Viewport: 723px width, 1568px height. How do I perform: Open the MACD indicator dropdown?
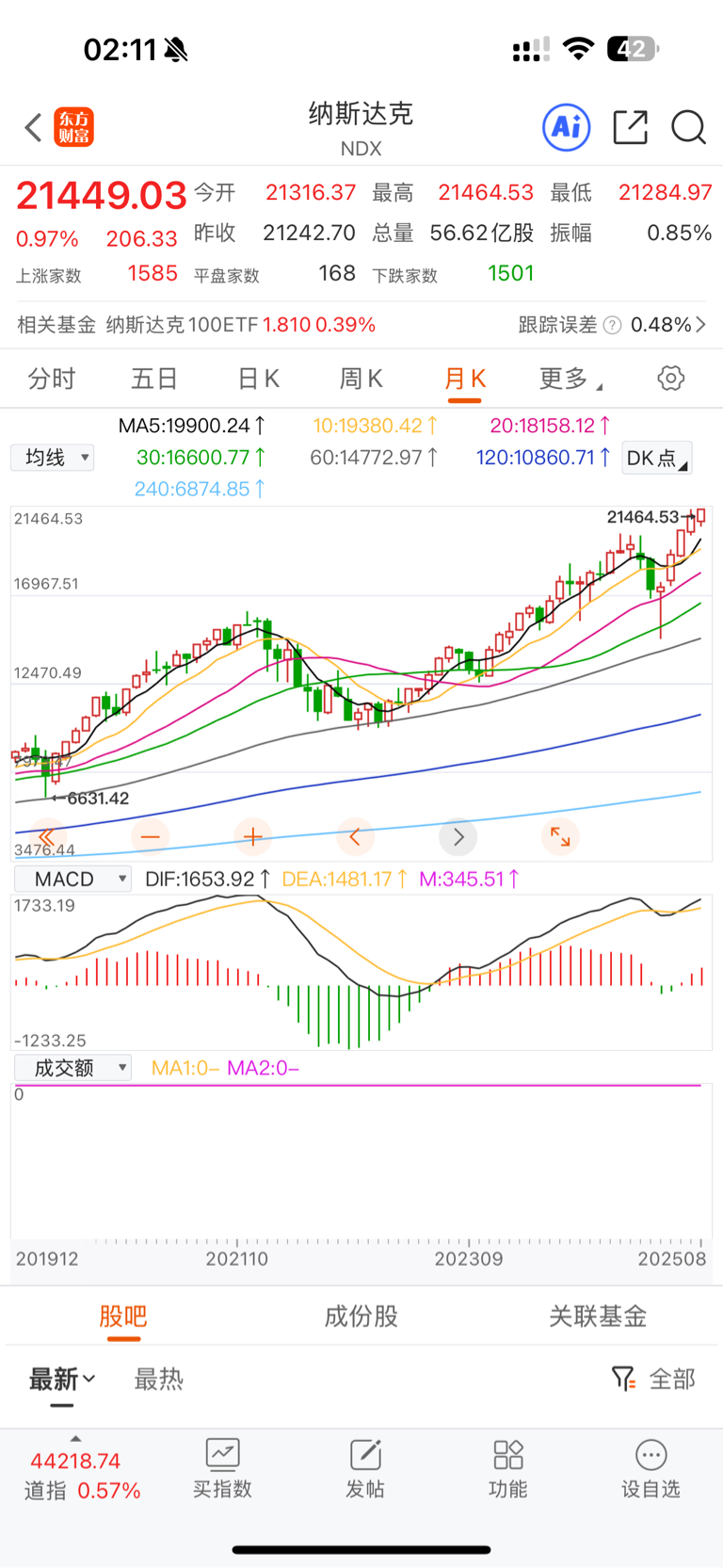[x=72, y=880]
